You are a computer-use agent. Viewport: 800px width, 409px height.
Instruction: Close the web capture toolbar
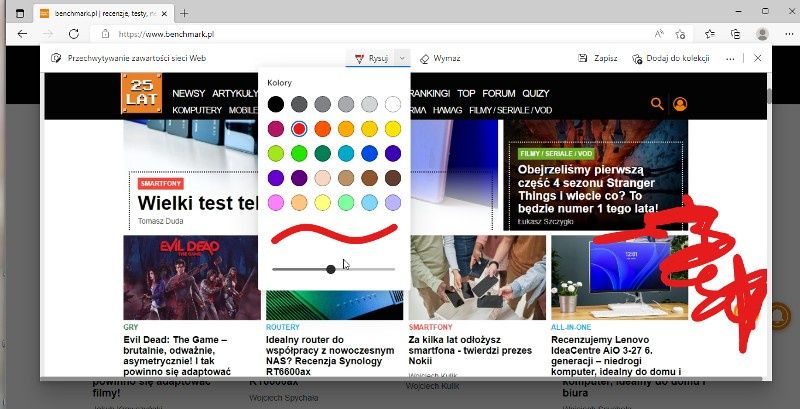(758, 58)
